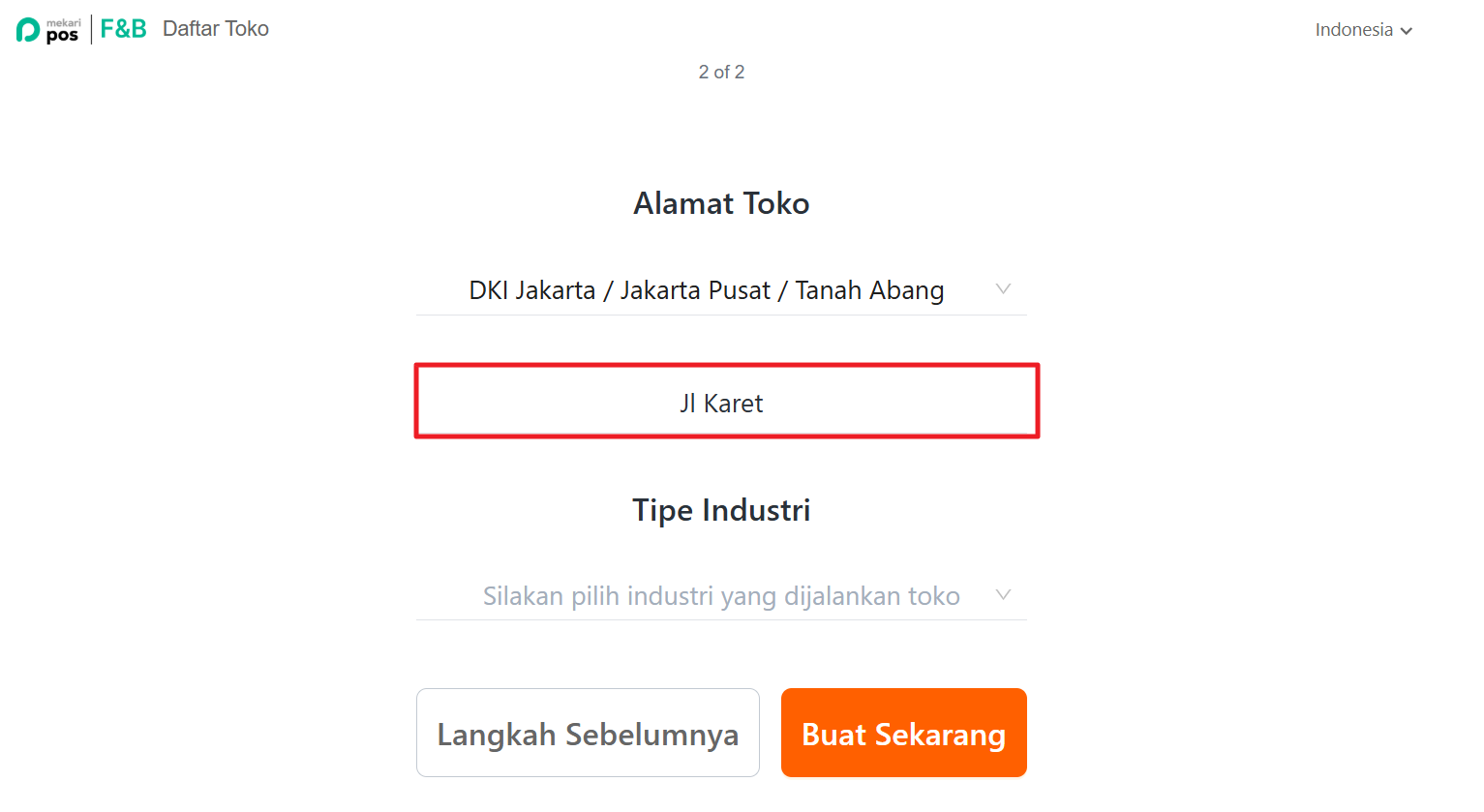Click the green Mekari POS logo icon
Viewport: 1484px width, 812px height.
(x=28, y=30)
